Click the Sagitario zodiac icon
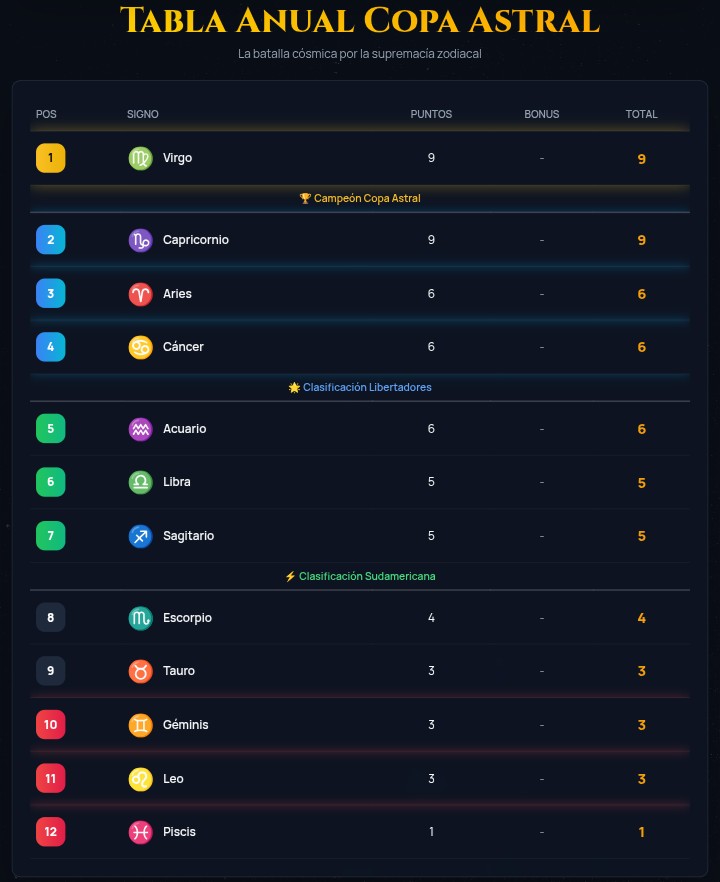The height and width of the screenshot is (882, 720). point(141,536)
